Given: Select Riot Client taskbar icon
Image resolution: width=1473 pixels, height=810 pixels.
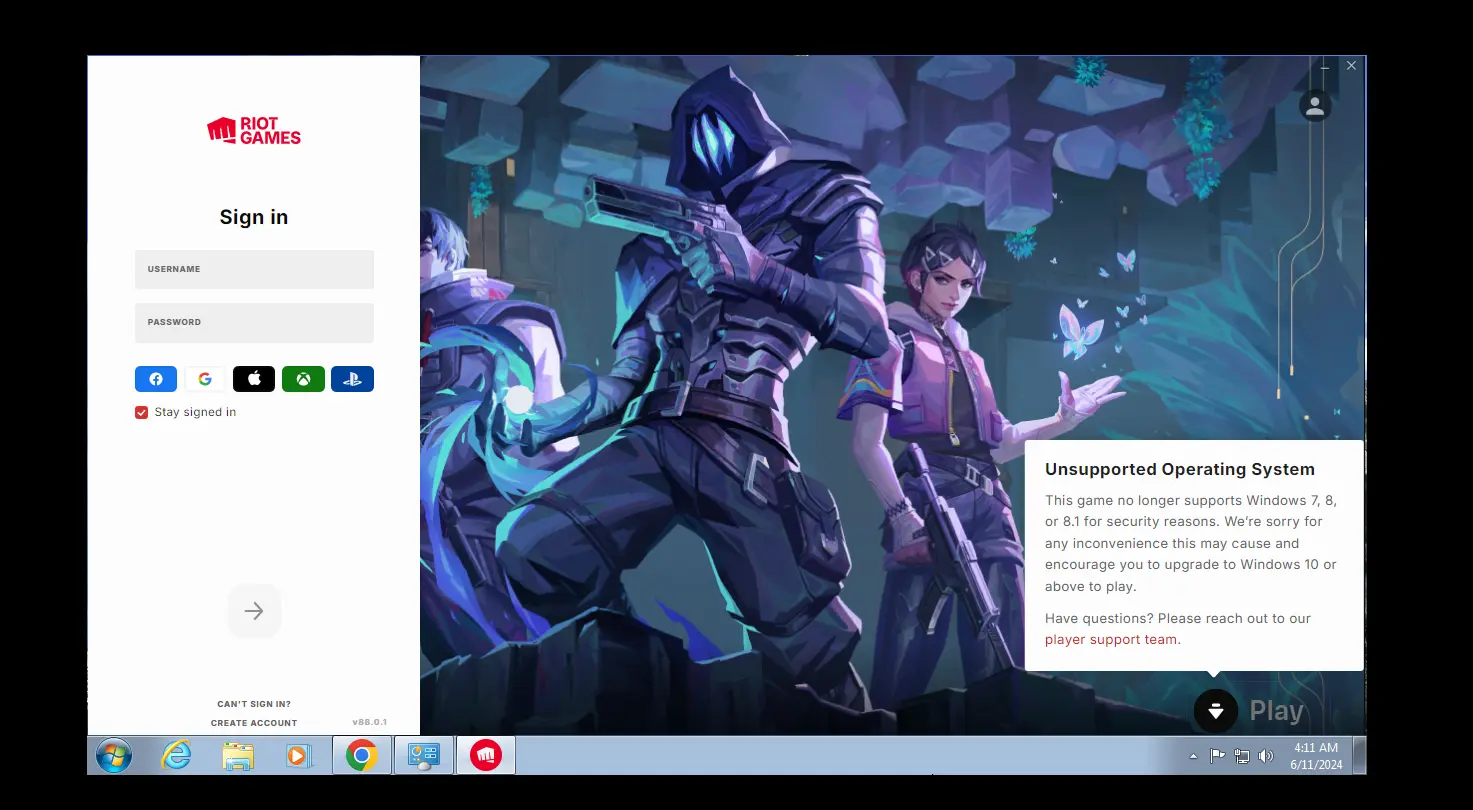Looking at the screenshot, I should point(486,755).
